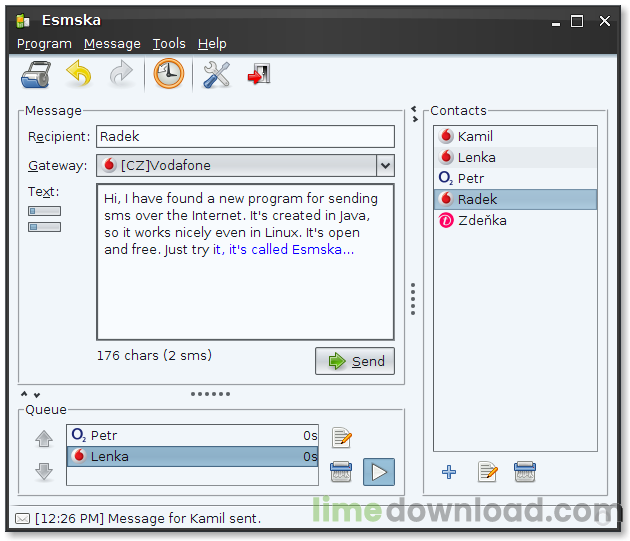Select Petr message in the Queue
Image resolution: width=630 pixels, height=541 pixels.
click(x=192, y=436)
